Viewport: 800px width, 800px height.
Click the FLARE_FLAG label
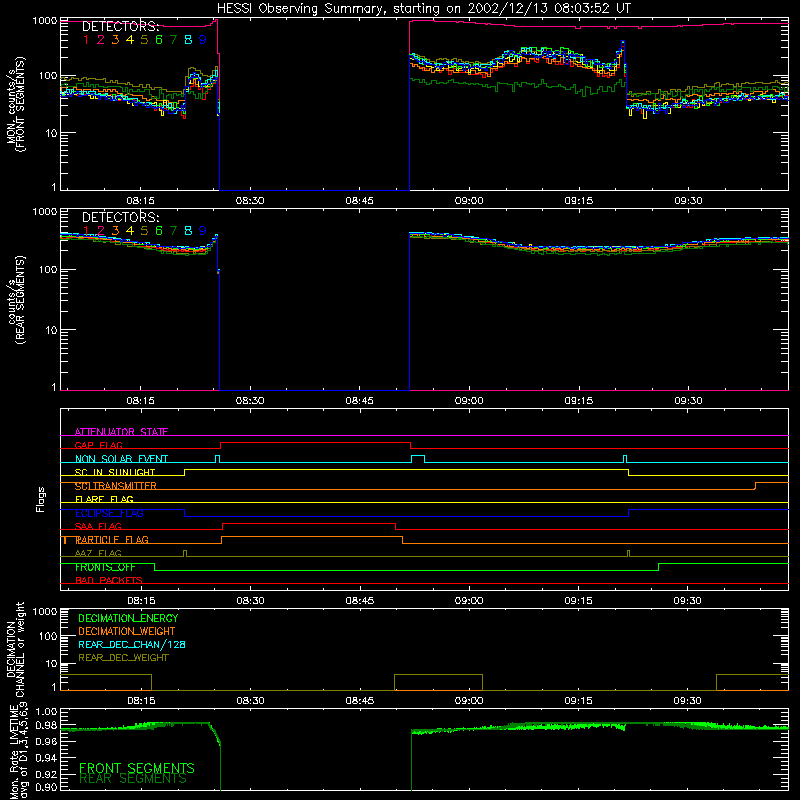pyautogui.click(x=104, y=499)
